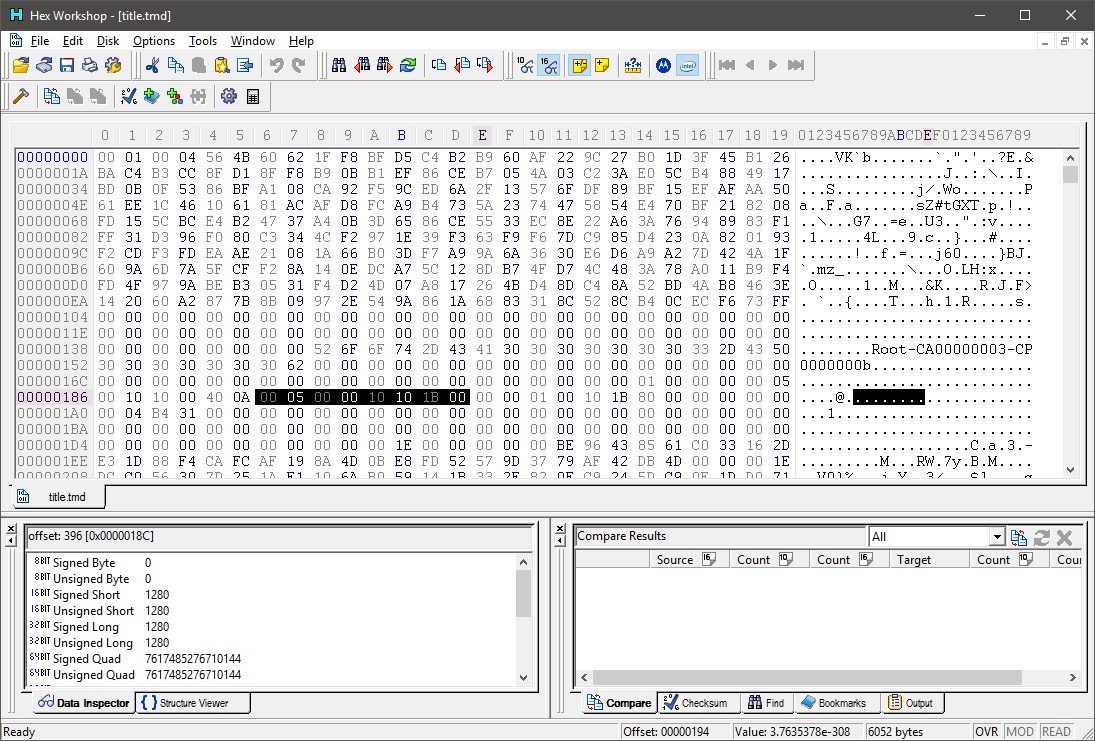The width and height of the screenshot is (1095, 741).
Task: Click Find Previous binoculars with left arrow
Action: 362,66
